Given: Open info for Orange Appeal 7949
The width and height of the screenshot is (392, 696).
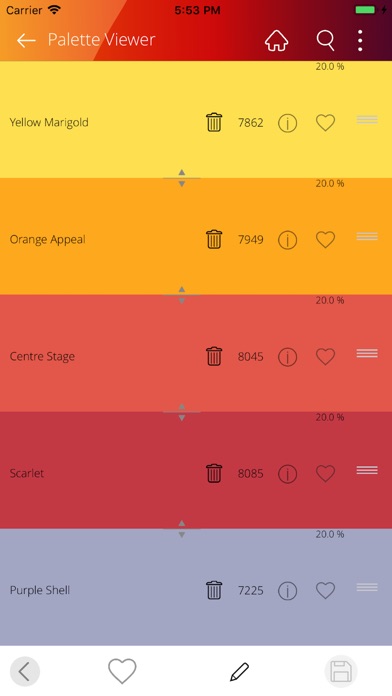Looking at the screenshot, I should 287,240.
